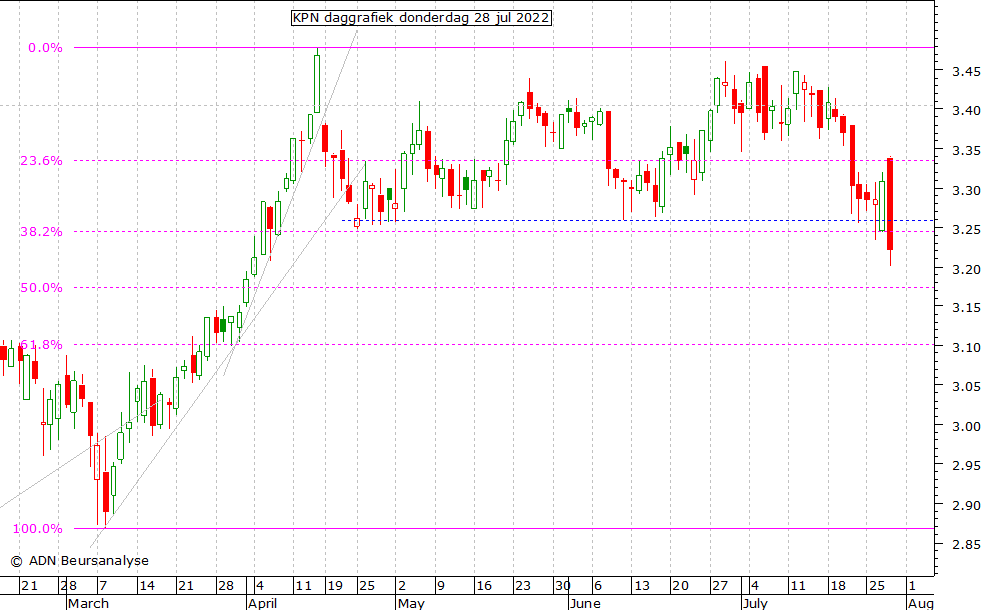Click the chart title 'KPN daggrafiek donderdag 28 jul 2022'
Viewport: 985px width, 610px height.
coord(422,18)
